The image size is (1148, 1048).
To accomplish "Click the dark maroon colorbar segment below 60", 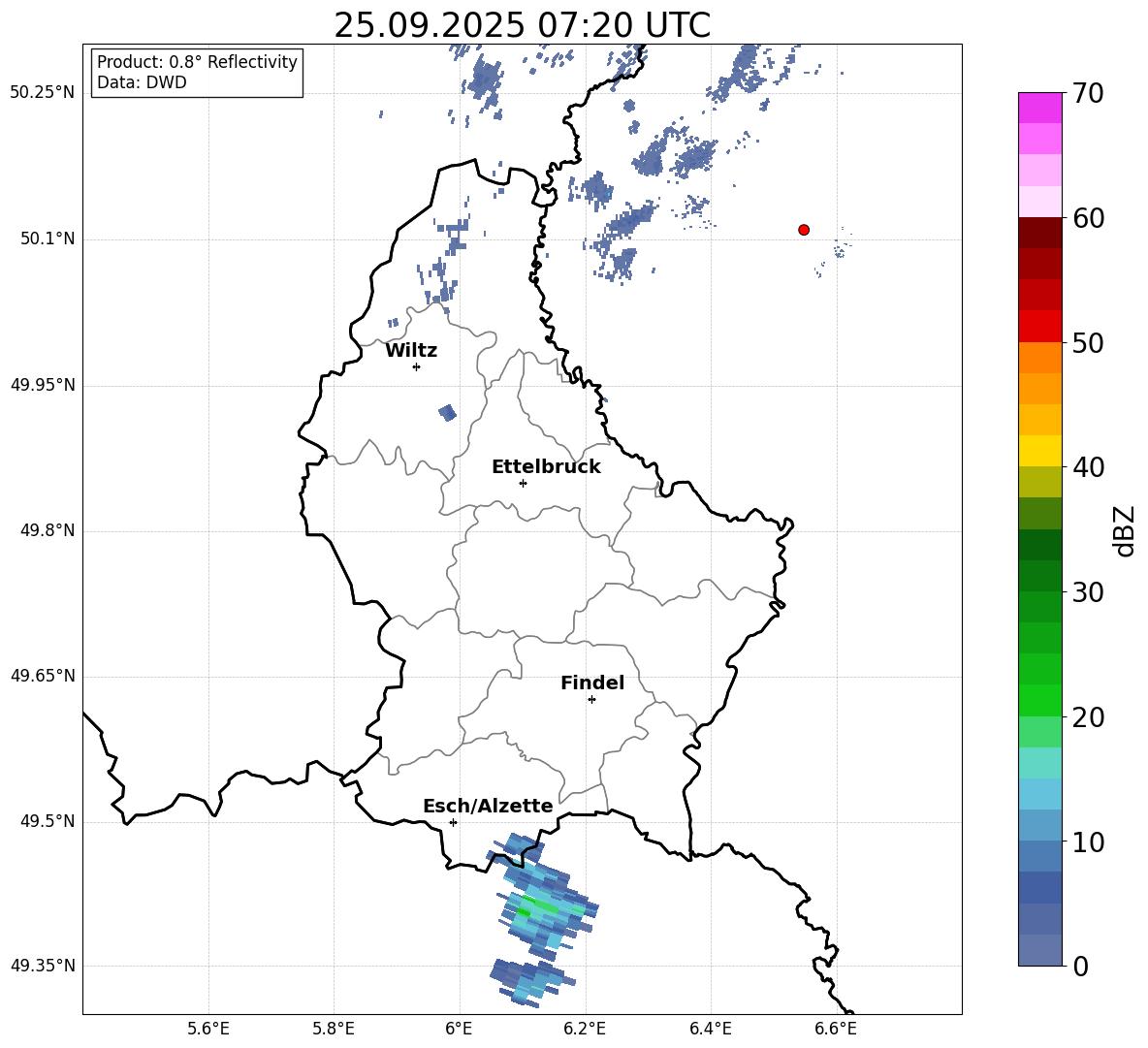I will tap(1040, 233).
